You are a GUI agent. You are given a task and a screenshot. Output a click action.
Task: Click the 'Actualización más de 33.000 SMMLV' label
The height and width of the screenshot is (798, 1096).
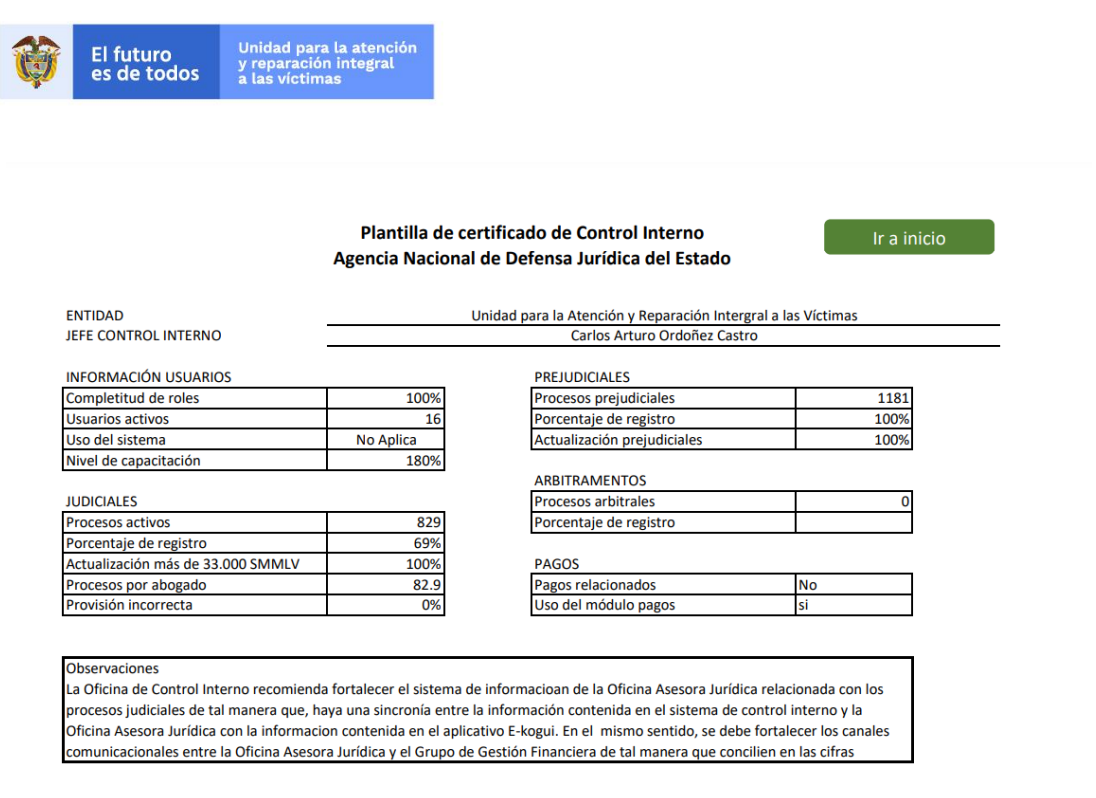coord(182,564)
